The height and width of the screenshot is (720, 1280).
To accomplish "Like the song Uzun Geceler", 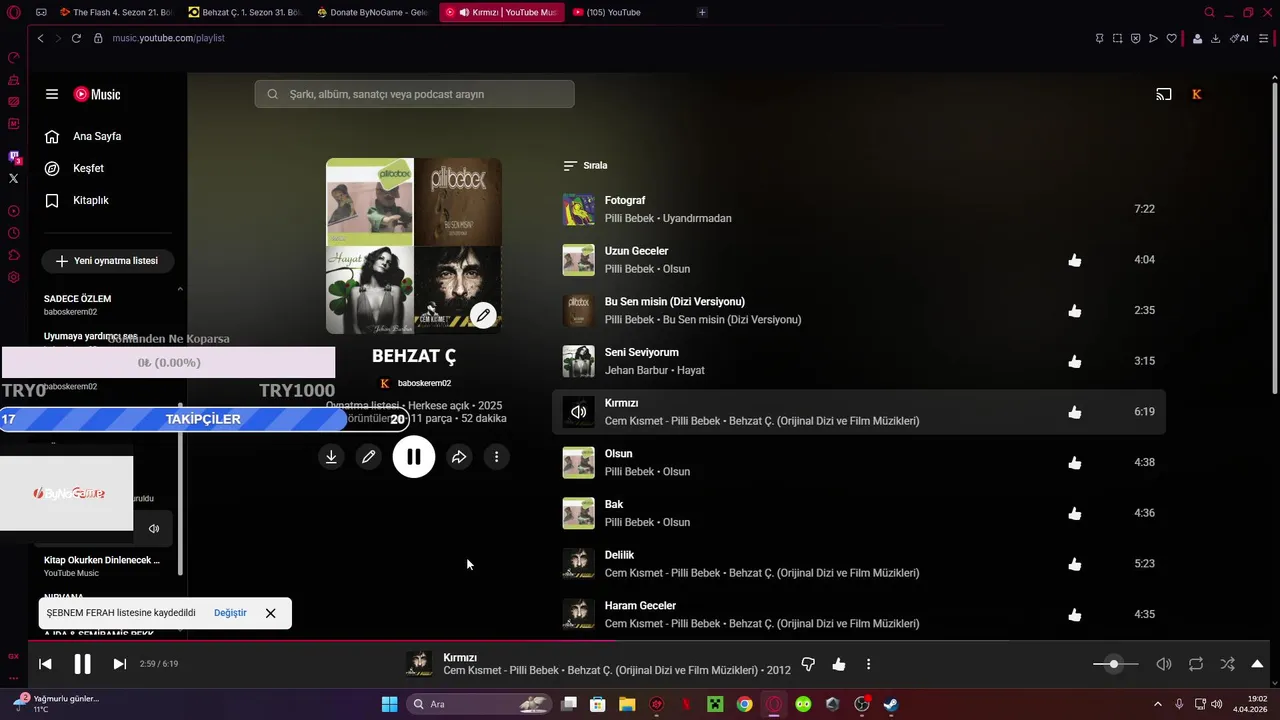I will click(1075, 260).
